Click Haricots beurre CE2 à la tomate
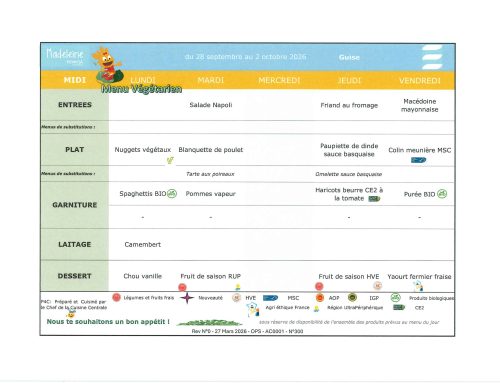This screenshot has height=383, width=500. [349, 194]
